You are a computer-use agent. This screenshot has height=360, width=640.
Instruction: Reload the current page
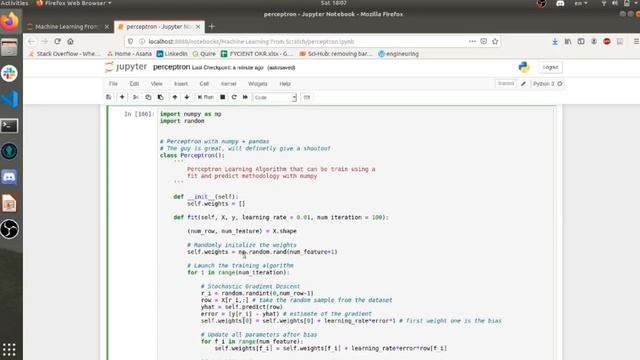(58, 41)
